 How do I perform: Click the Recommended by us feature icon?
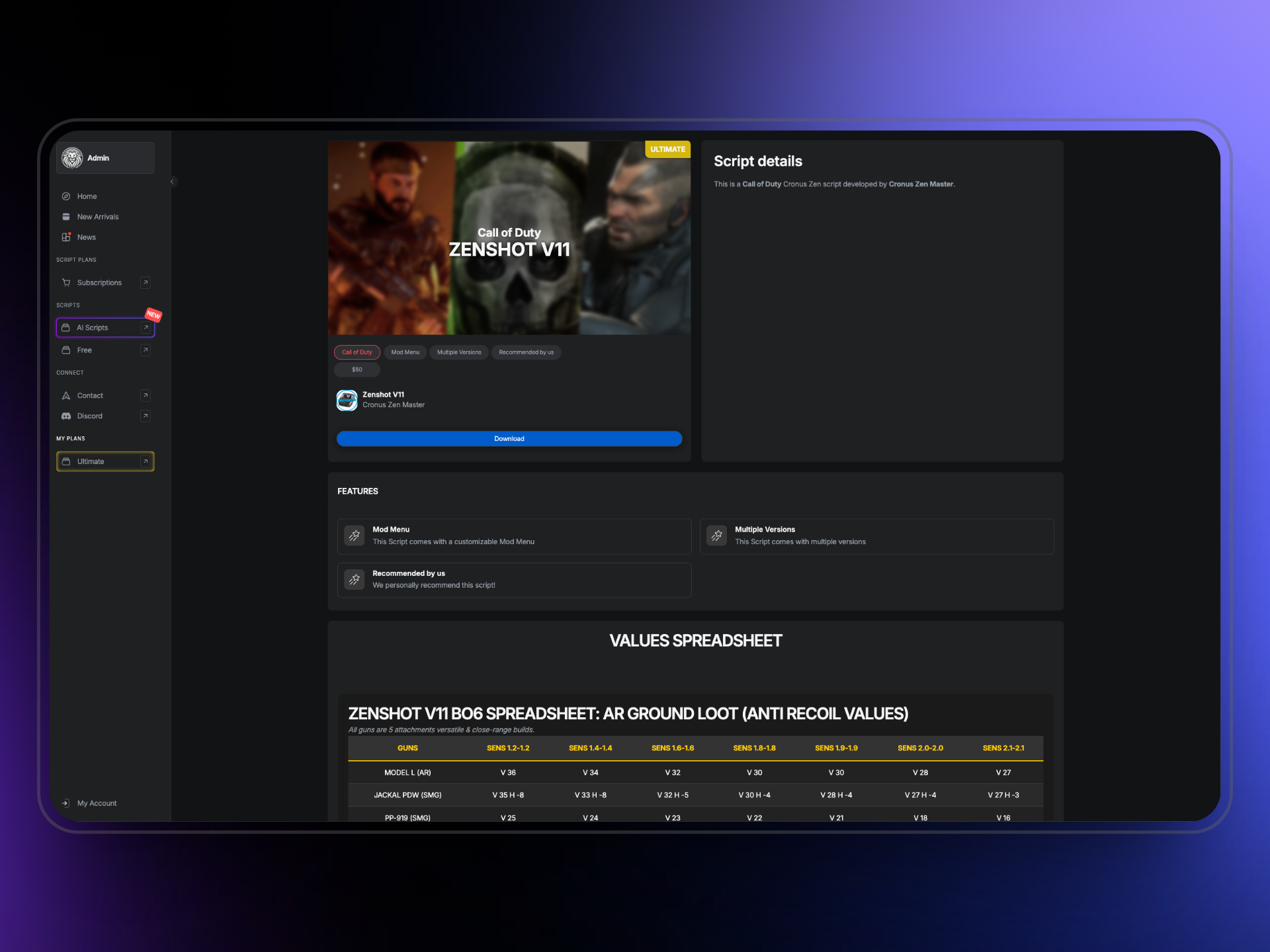(355, 580)
